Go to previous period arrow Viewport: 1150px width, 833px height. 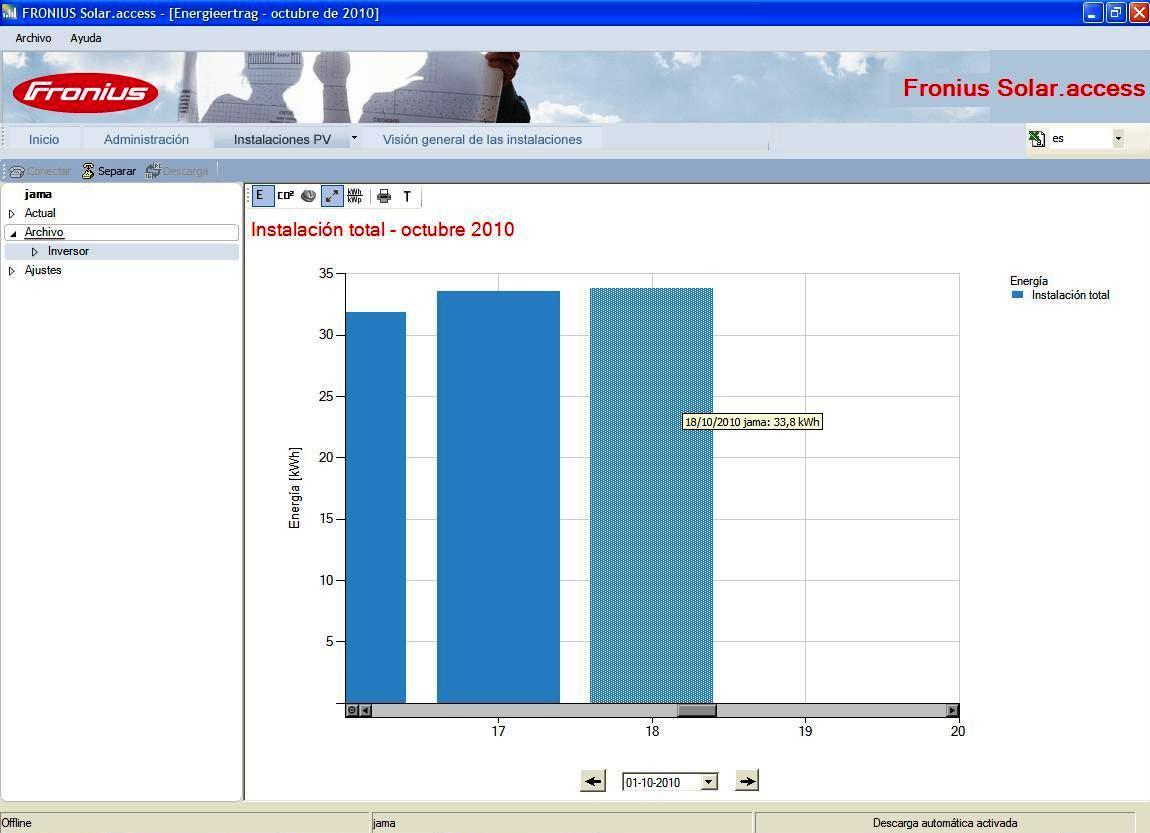pyautogui.click(x=593, y=781)
